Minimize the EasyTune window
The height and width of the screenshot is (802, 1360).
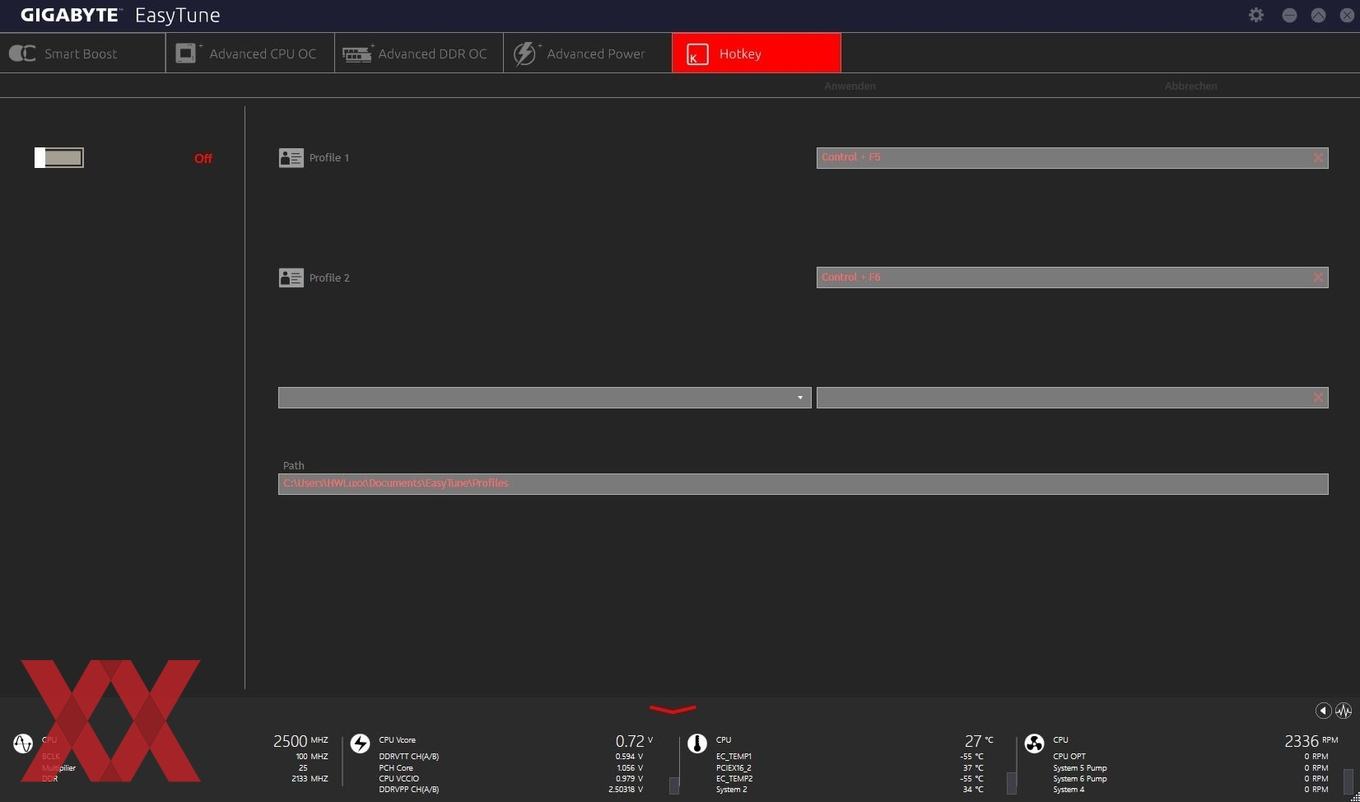point(1289,15)
